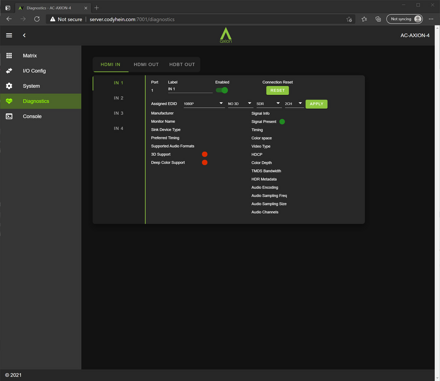Click the Signal Present green indicator

[x=282, y=122]
